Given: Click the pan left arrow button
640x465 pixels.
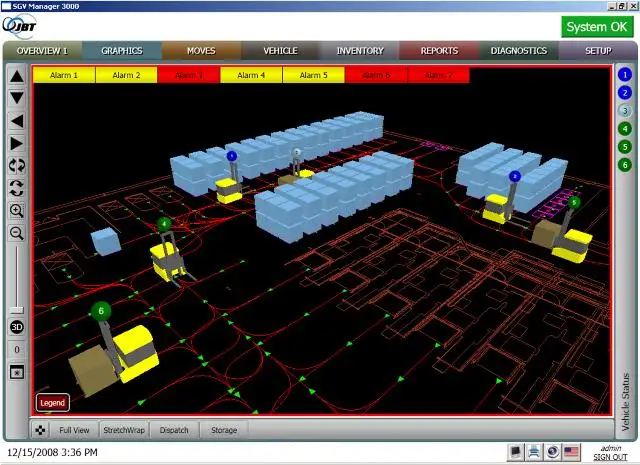Looking at the screenshot, I should click(x=17, y=121).
